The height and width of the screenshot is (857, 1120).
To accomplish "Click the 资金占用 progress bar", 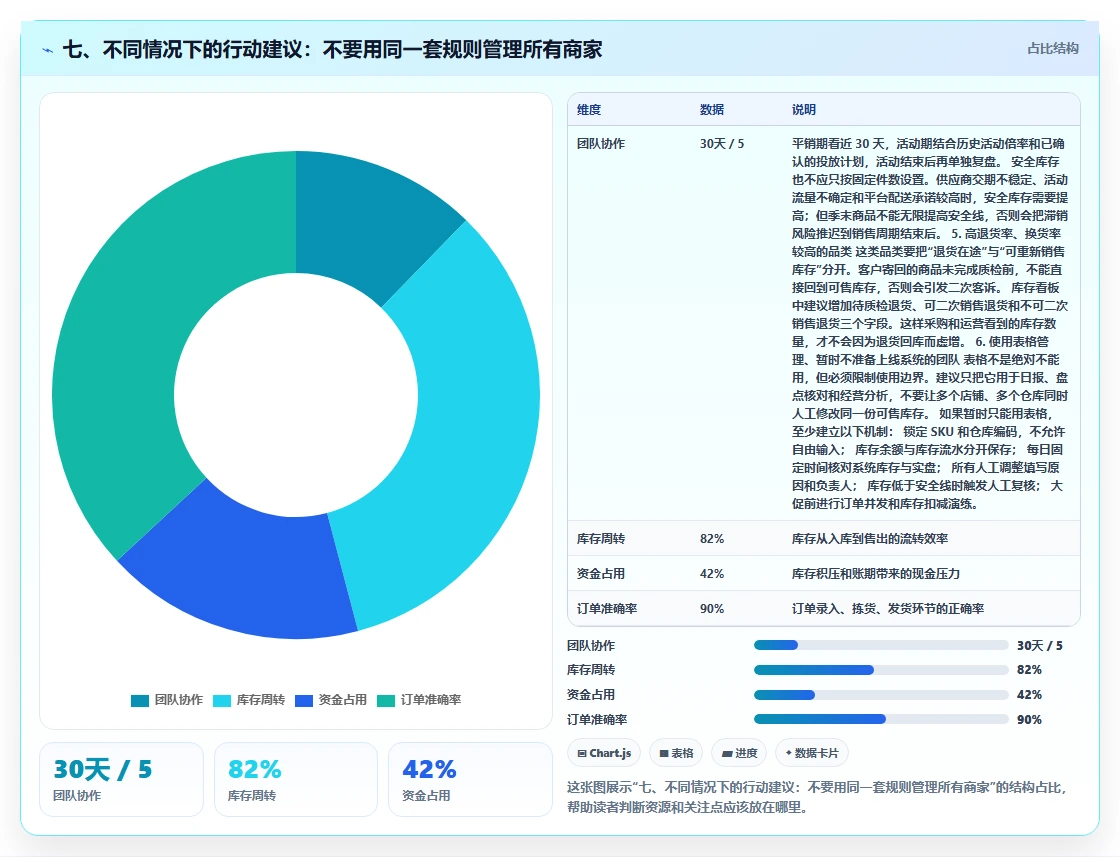I will pyautogui.click(x=881, y=695).
